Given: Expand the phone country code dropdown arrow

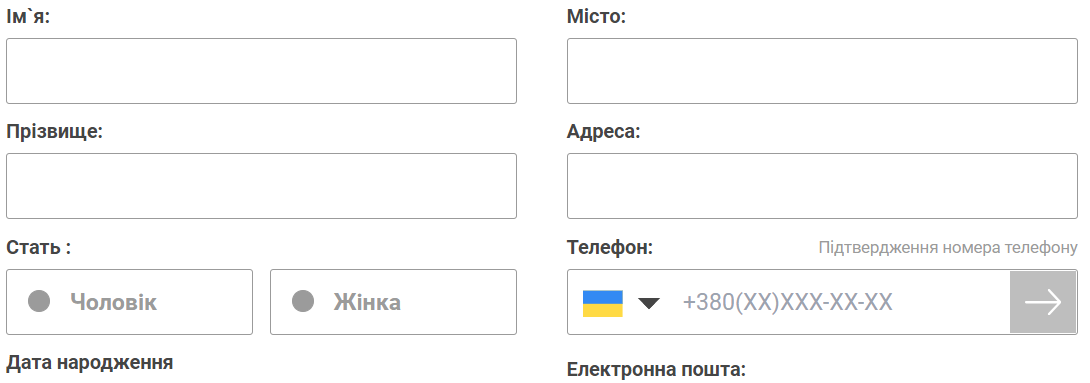Looking at the screenshot, I should 649,303.
